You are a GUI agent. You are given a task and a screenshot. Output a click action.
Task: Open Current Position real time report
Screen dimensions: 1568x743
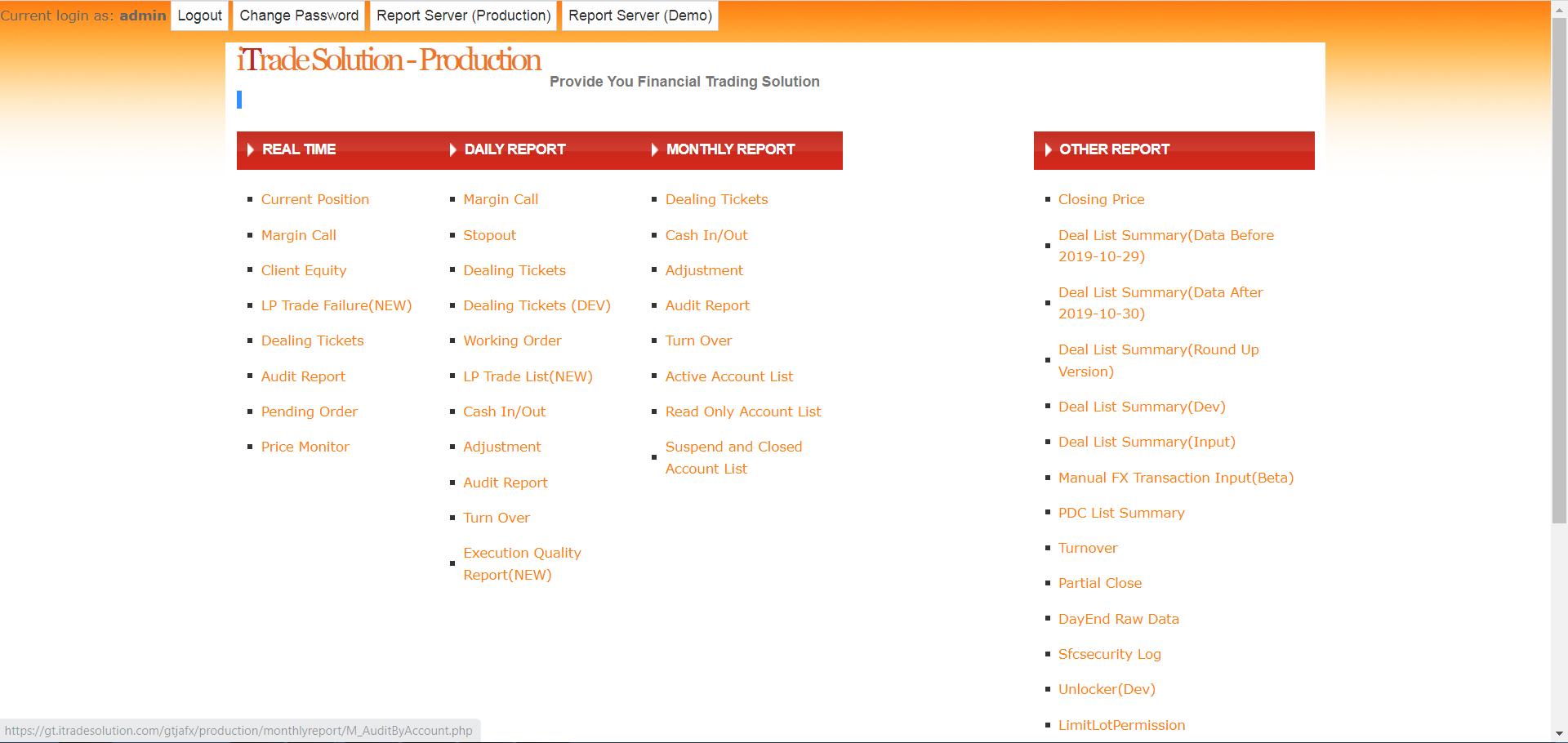tap(315, 199)
